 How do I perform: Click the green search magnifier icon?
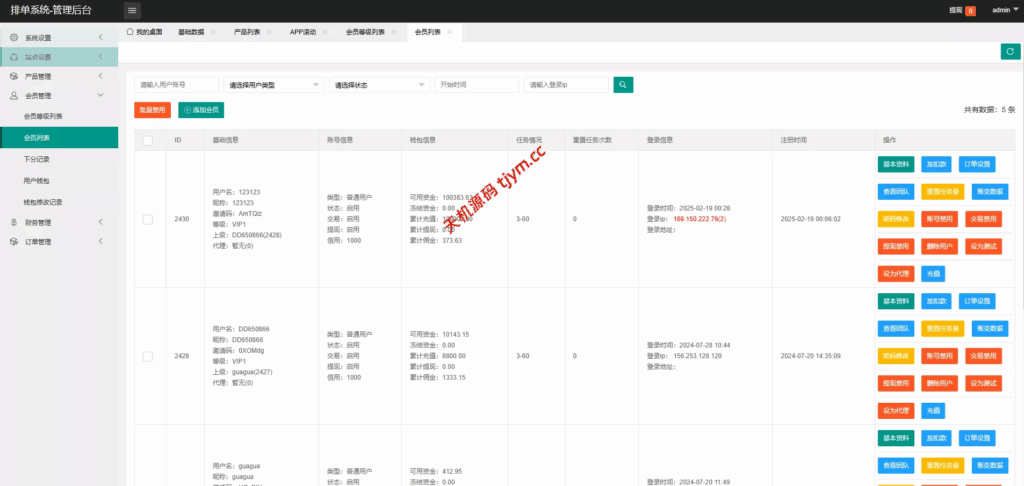coord(623,85)
